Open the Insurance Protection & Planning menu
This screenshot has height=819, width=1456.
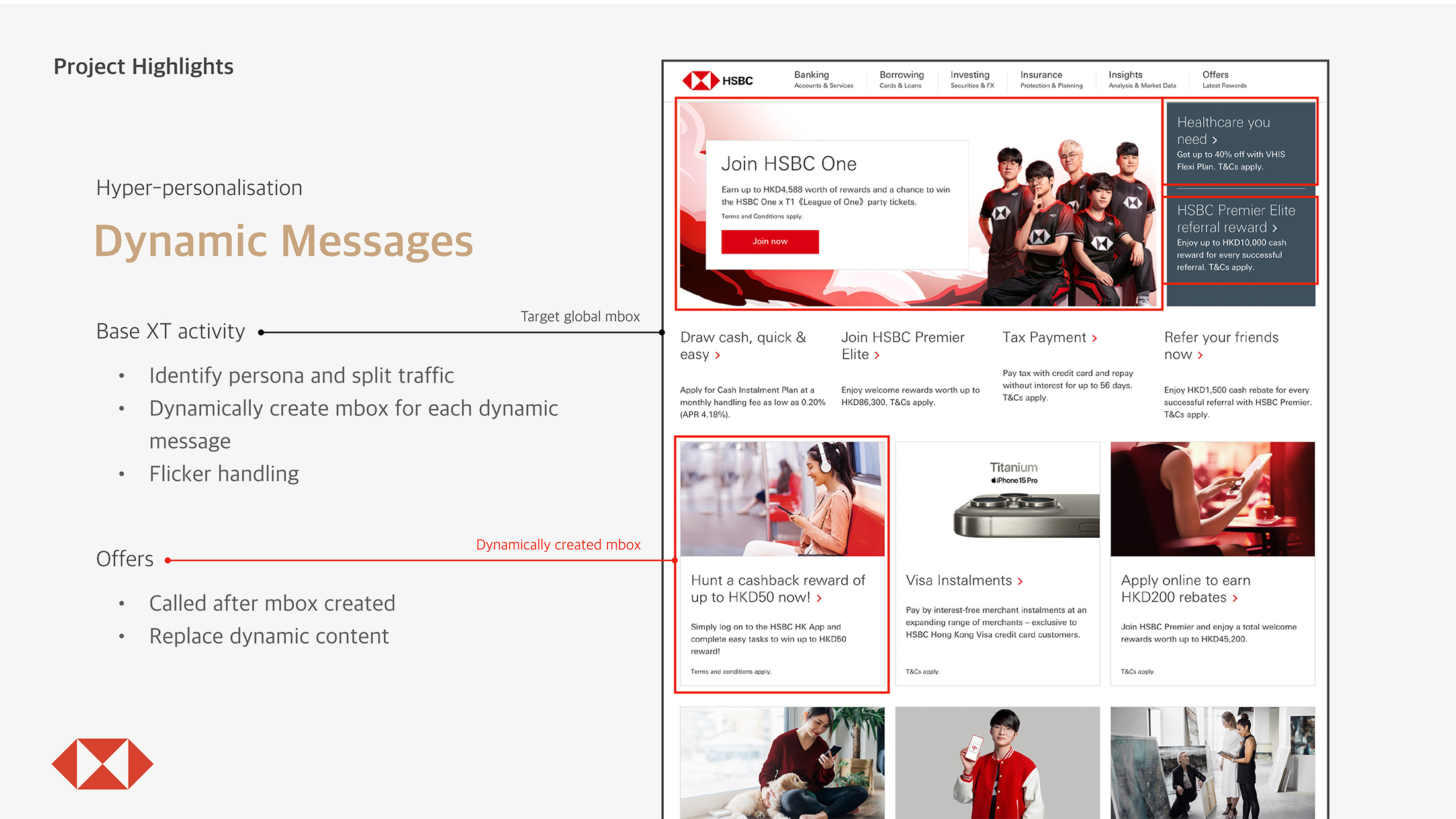point(1051,79)
